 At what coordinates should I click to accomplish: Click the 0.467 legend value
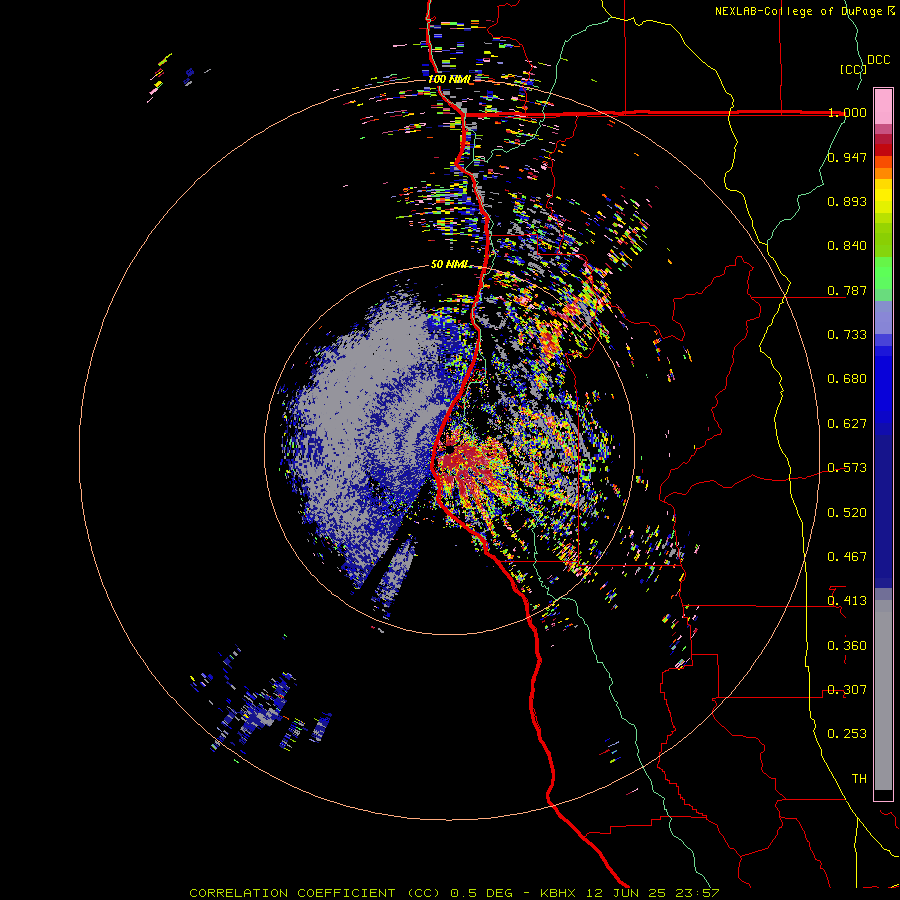click(x=847, y=557)
